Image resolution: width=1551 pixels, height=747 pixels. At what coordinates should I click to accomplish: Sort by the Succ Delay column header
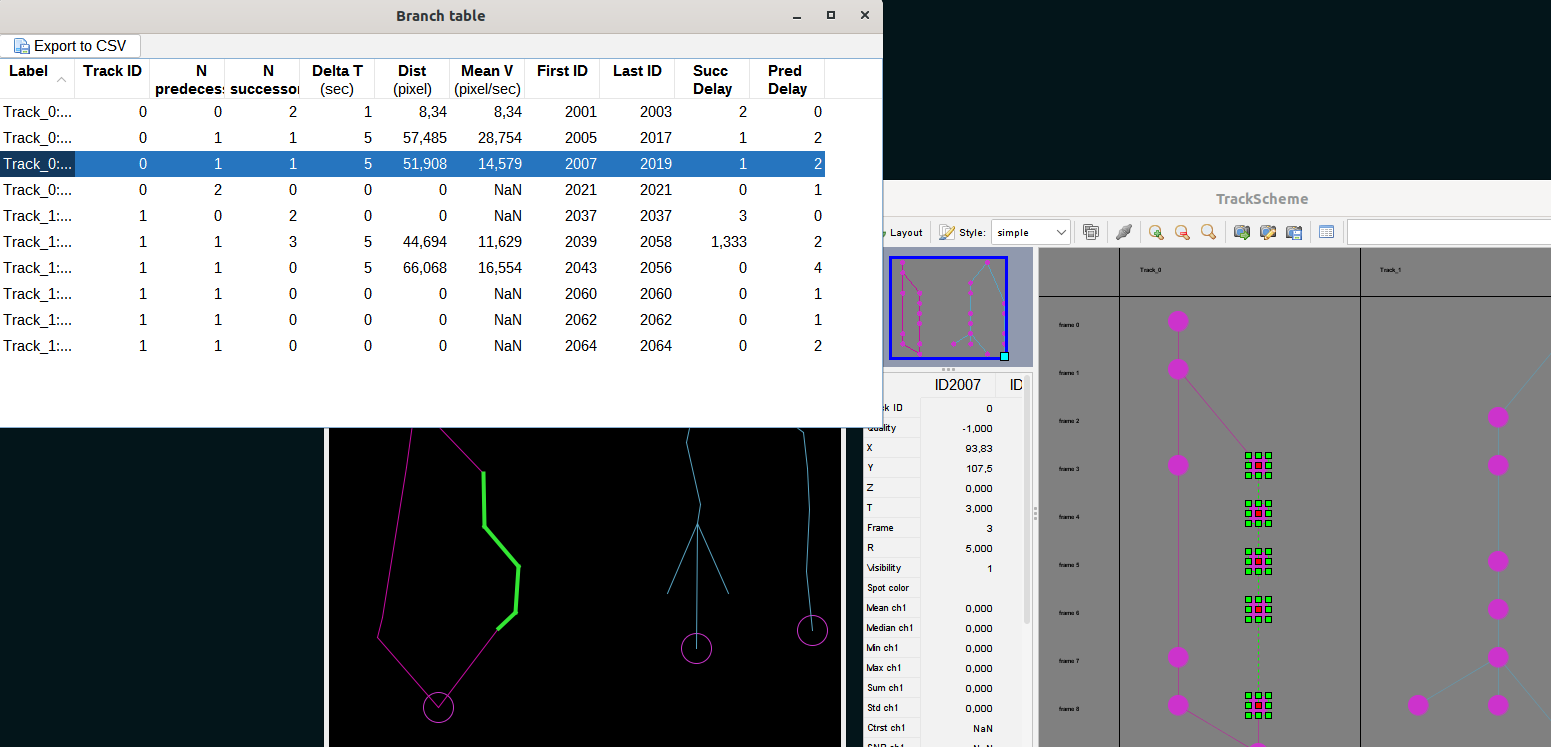(712, 79)
